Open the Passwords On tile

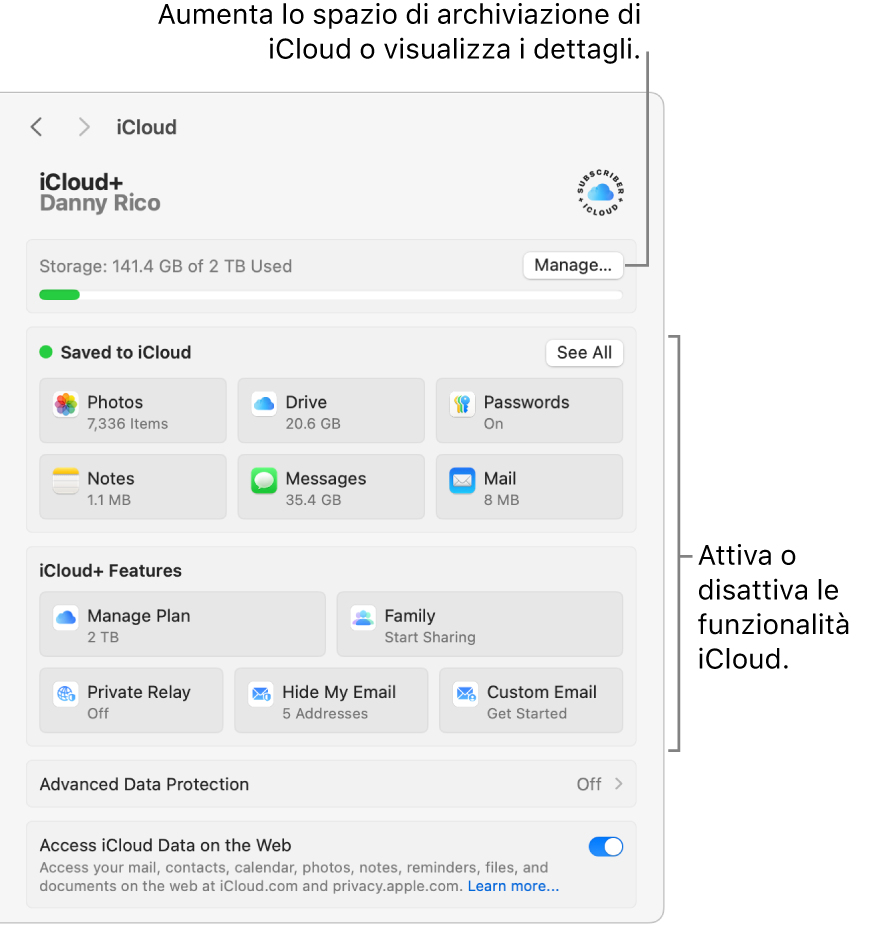(x=529, y=411)
